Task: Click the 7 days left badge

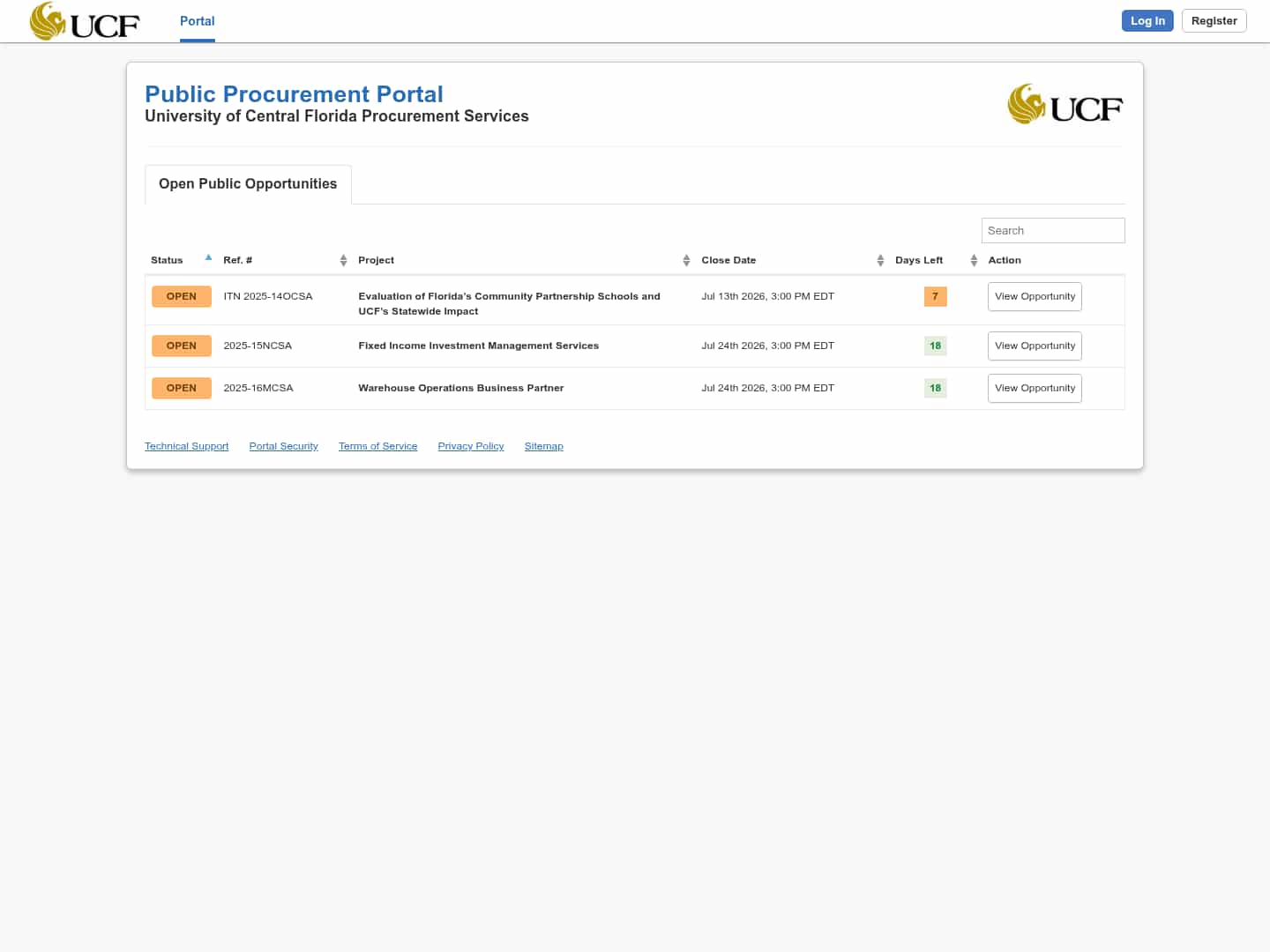Action: [x=935, y=296]
